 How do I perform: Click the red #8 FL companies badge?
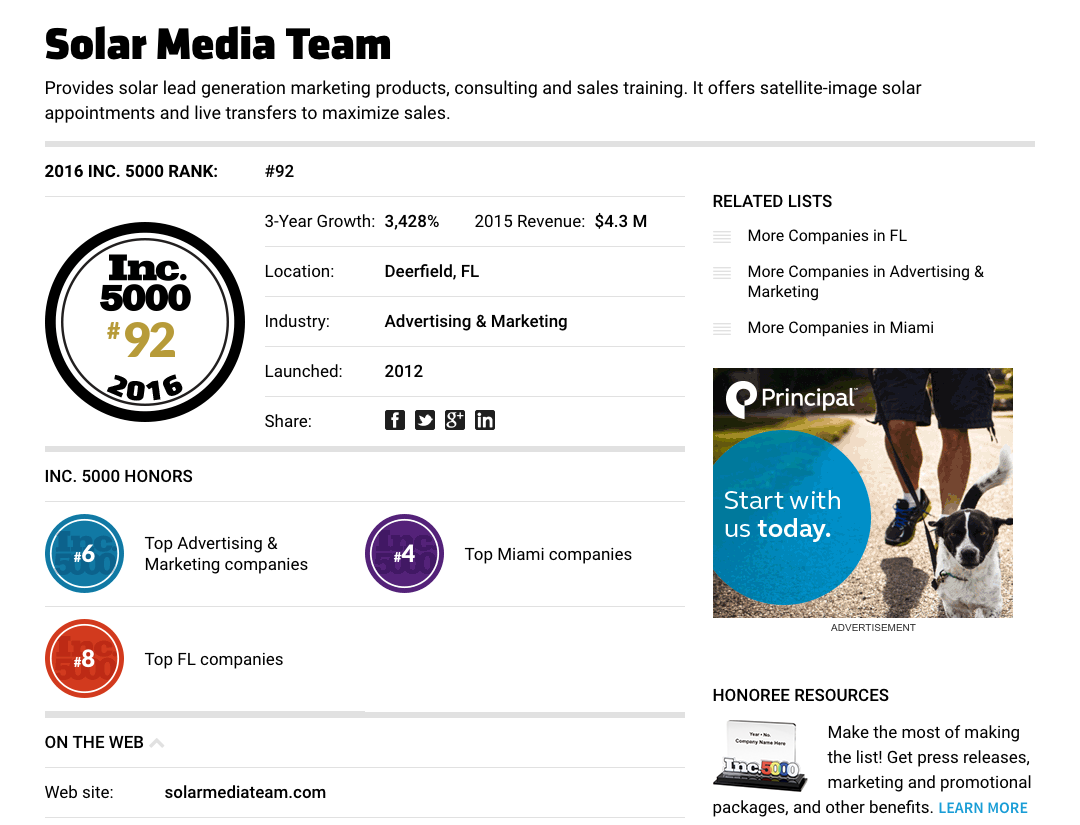click(x=85, y=659)
